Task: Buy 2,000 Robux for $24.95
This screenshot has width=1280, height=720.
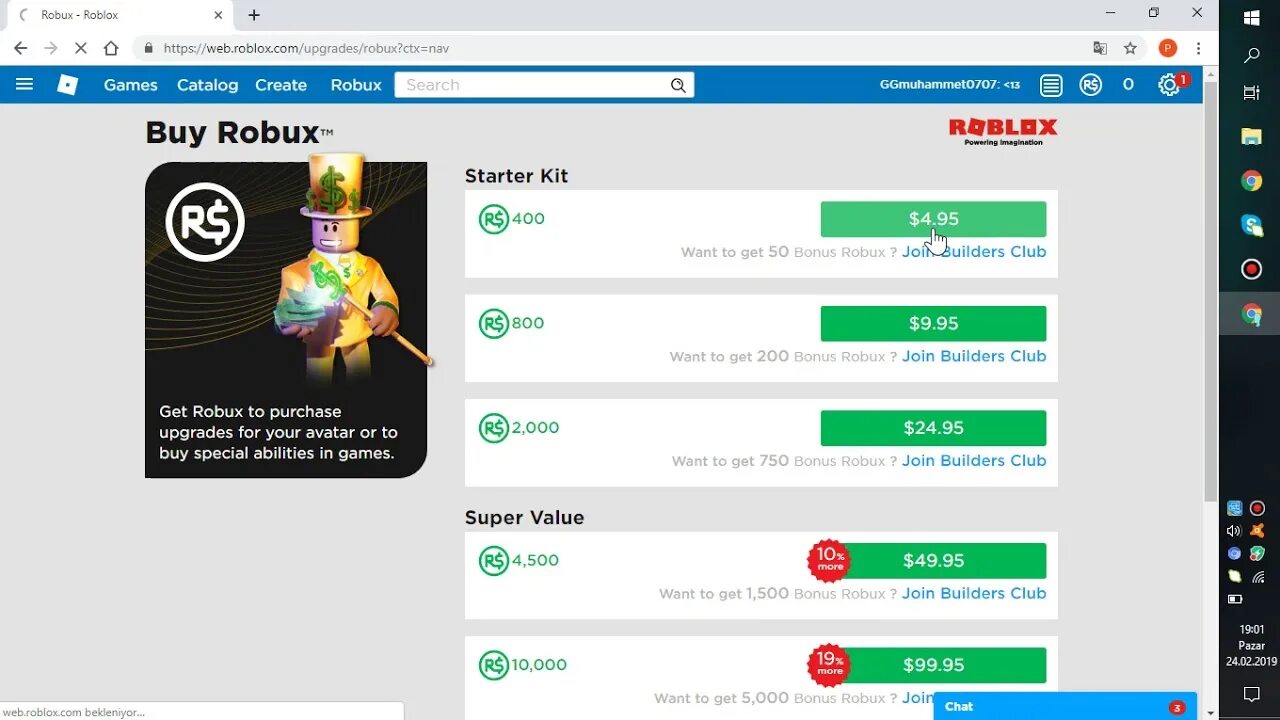Action: pyautogui.click(x=933, y=428)
